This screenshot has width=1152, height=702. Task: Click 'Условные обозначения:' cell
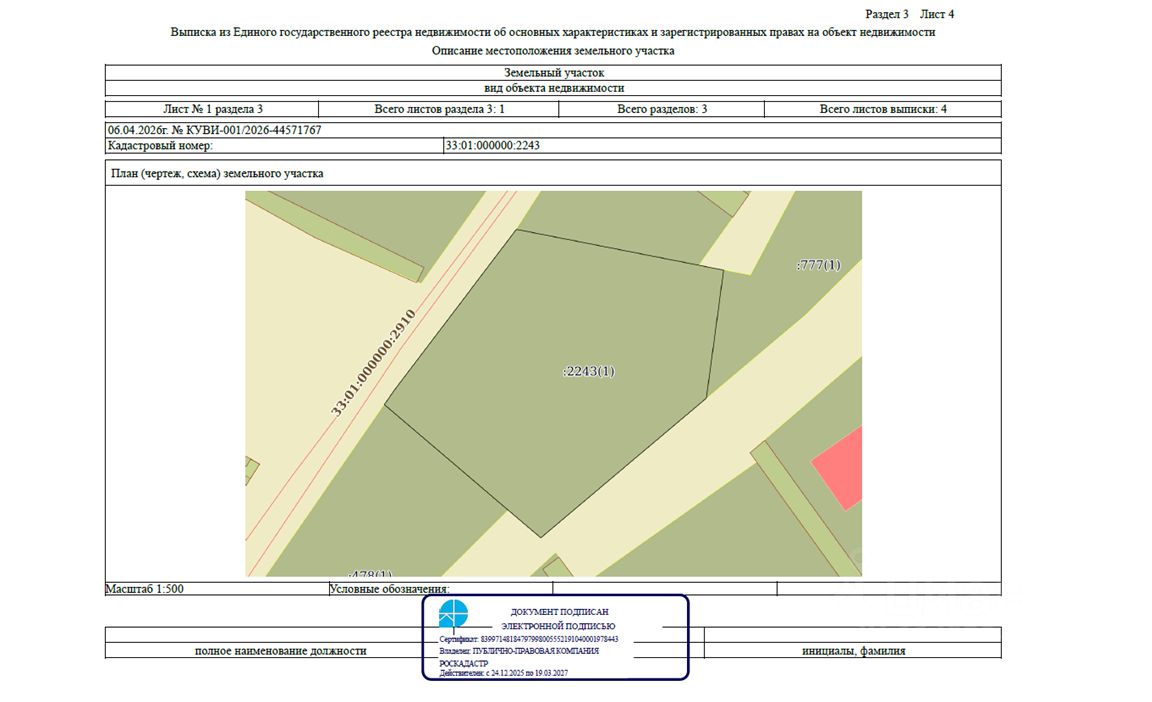[x=441, y=589]
